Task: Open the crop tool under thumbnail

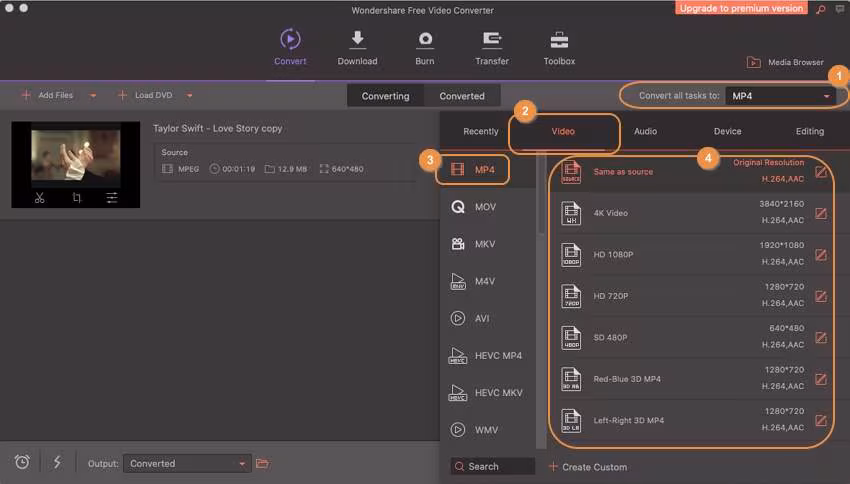Action: (x=76, y=198)
